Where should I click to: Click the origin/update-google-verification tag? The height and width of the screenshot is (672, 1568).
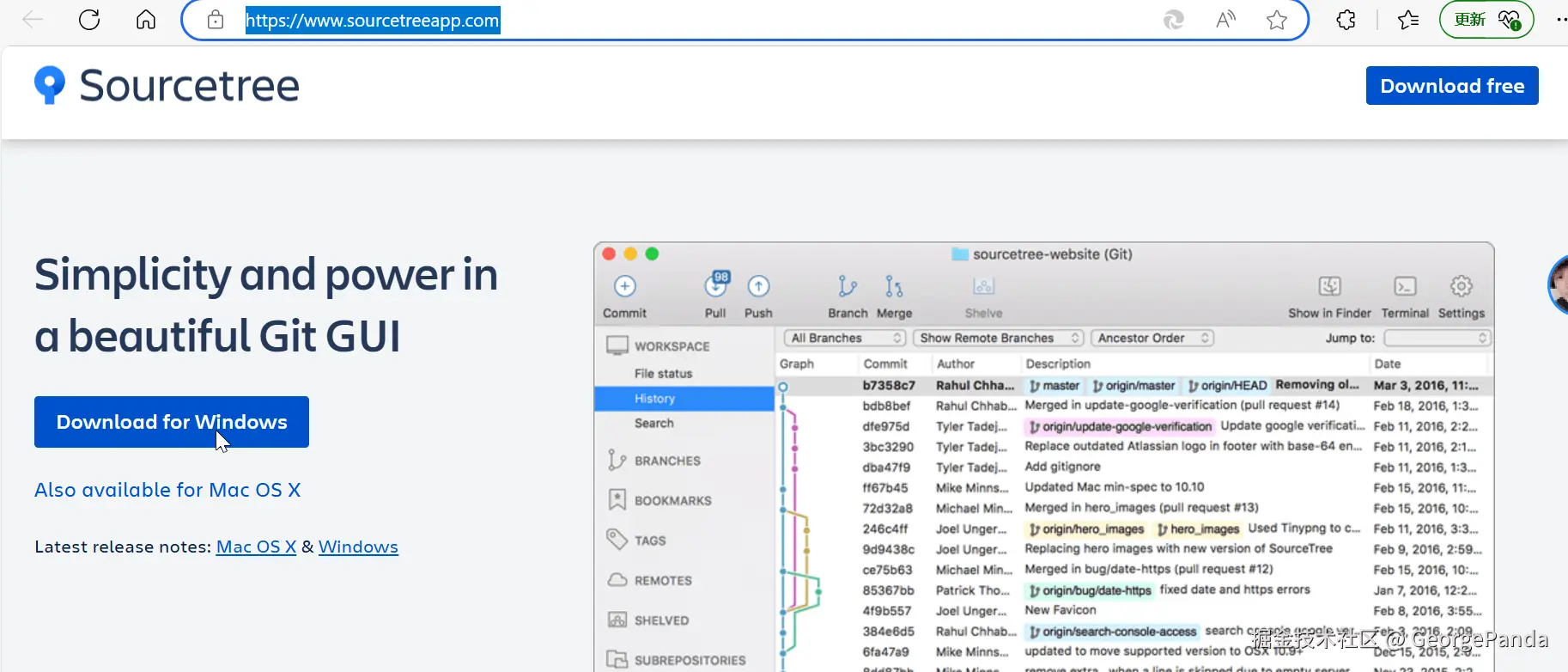tap(1120, 426)
